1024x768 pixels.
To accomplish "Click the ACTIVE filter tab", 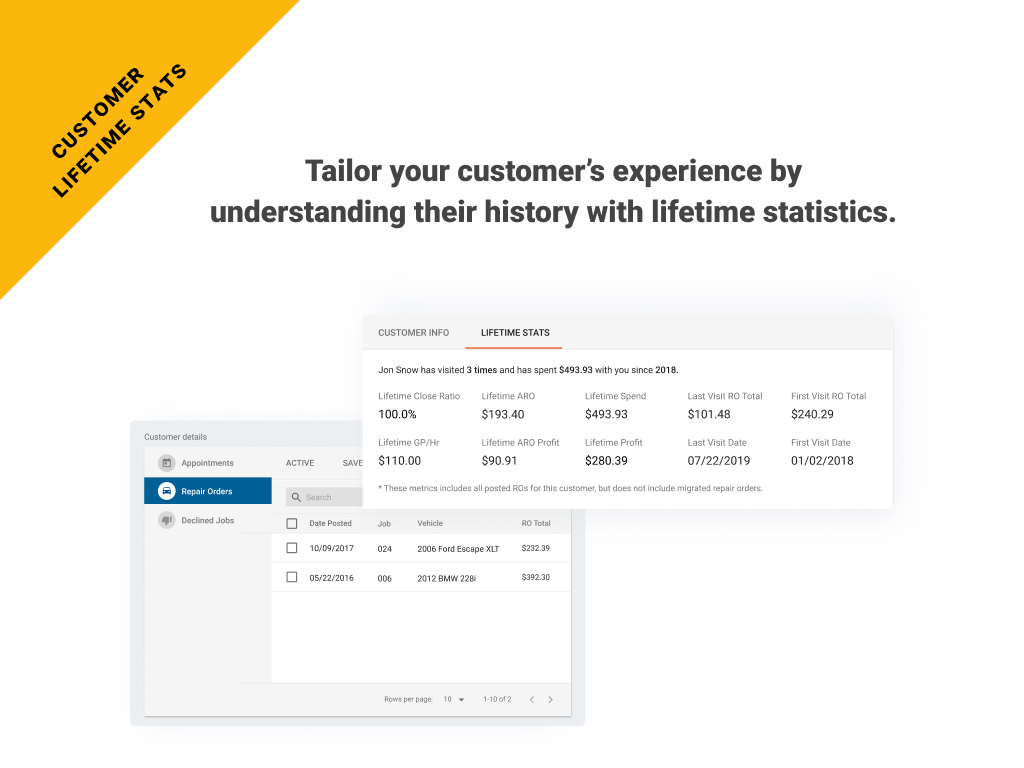I will 300,462.
